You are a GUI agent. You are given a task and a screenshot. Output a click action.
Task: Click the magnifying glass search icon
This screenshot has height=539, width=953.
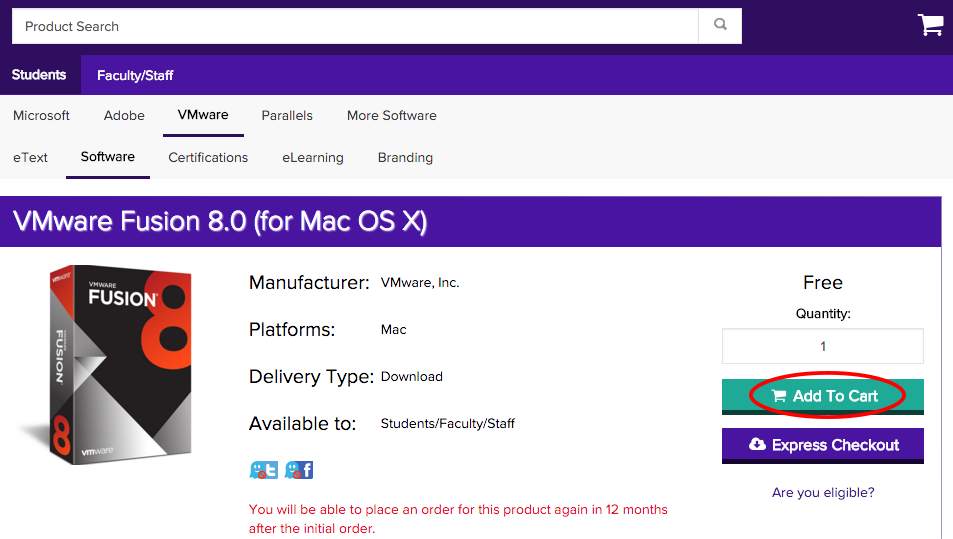pos(720,26)
